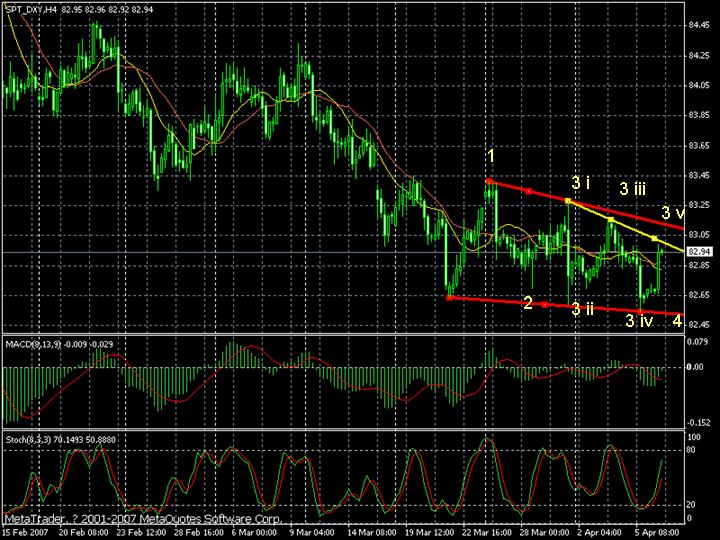Click the 9 Mar 04:00 time label

[312, 532]
